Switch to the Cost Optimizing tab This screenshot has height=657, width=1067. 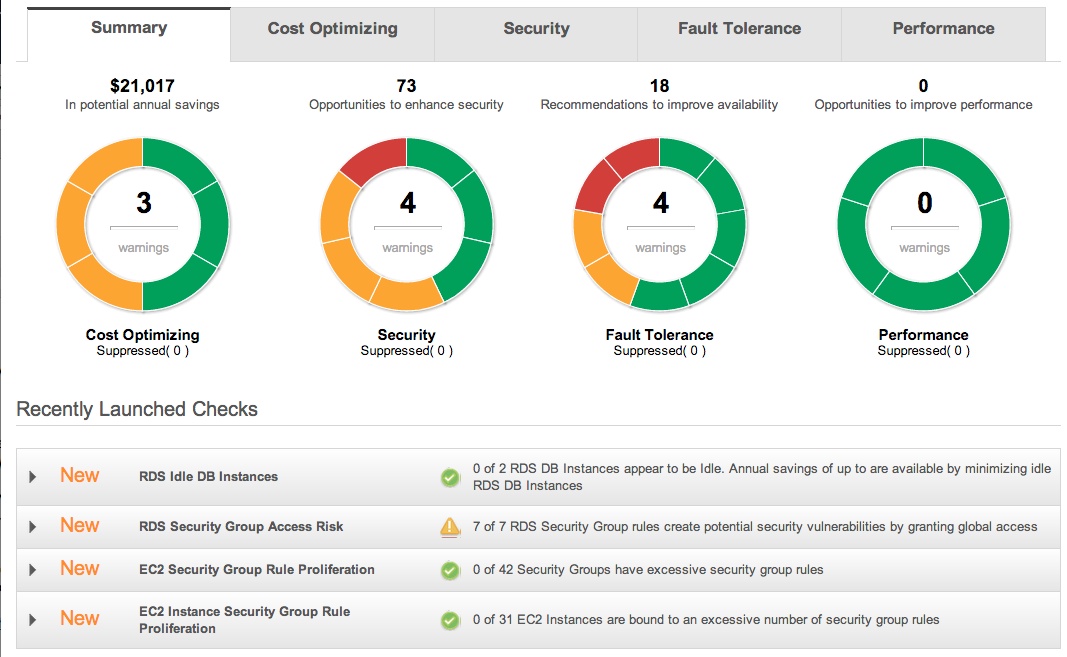[x=332, y=29]
